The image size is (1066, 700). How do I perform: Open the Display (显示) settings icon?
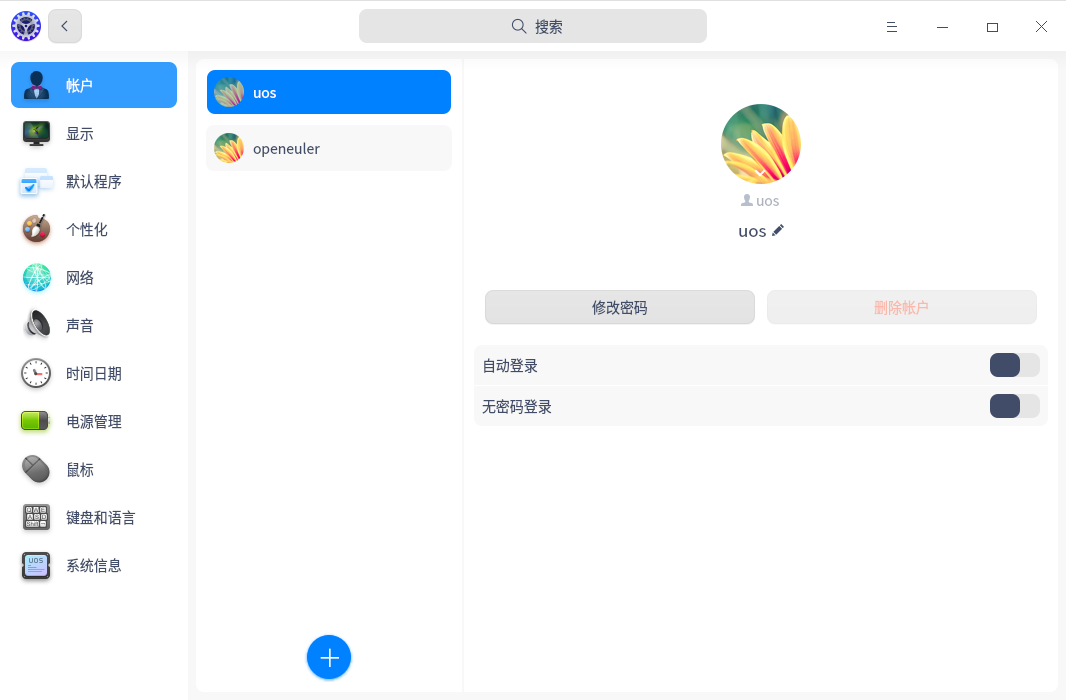(37, 134)
